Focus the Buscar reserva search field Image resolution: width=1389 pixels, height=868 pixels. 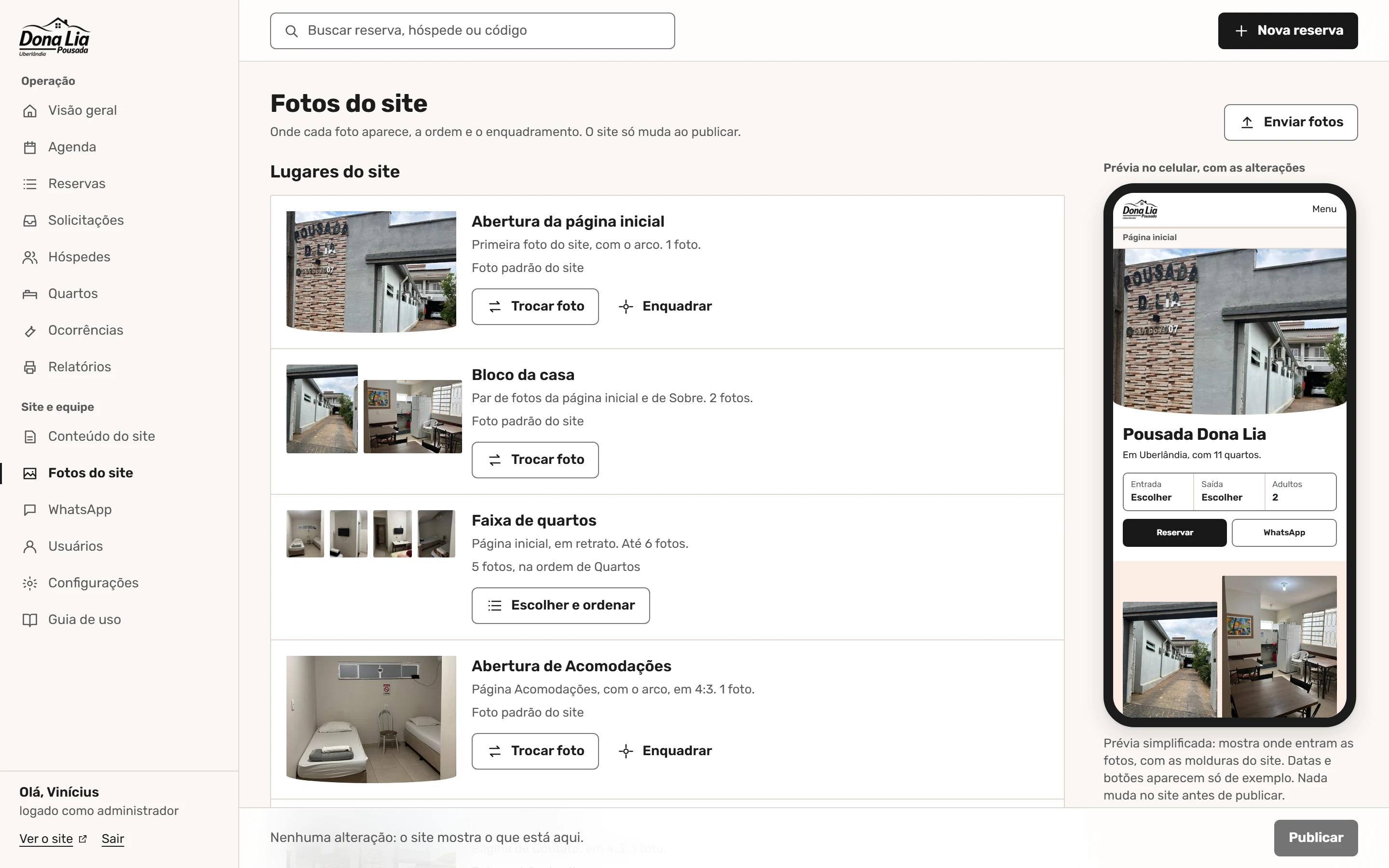[472, 31]
